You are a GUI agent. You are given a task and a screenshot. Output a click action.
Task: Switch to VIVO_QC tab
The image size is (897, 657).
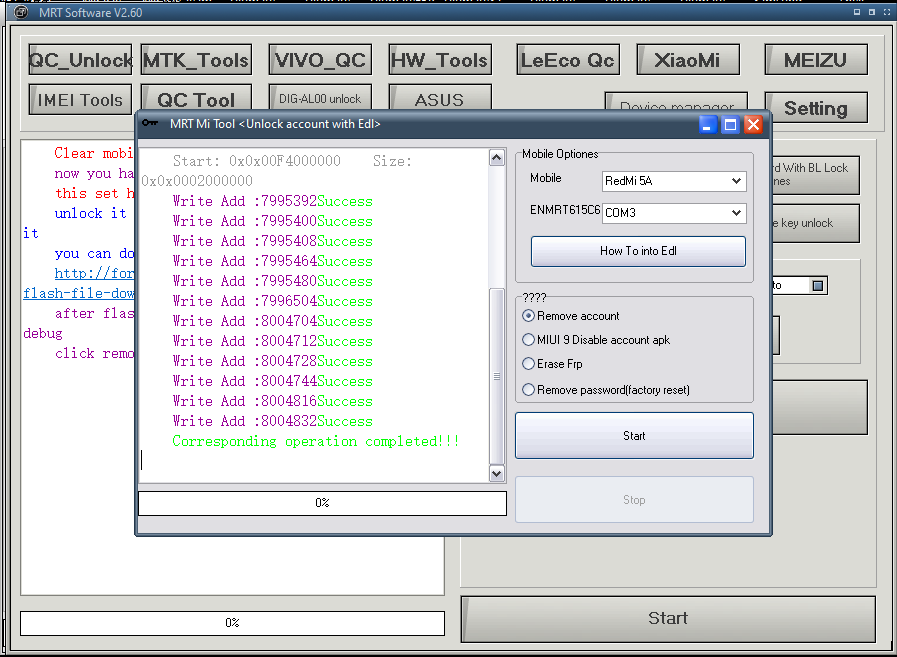point(320,60)
